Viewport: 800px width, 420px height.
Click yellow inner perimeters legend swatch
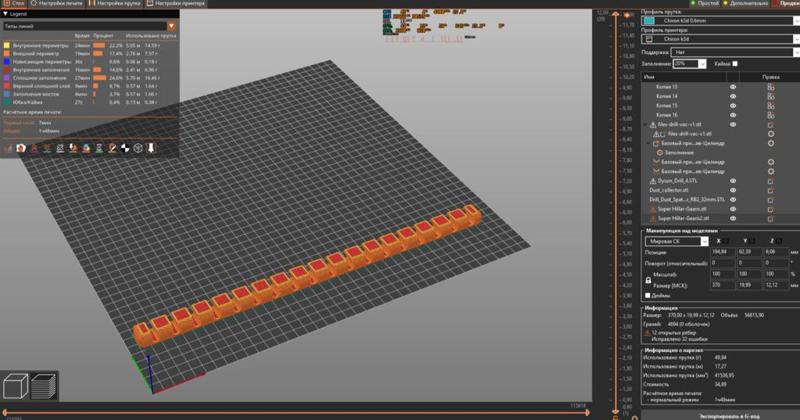(7, 45)
